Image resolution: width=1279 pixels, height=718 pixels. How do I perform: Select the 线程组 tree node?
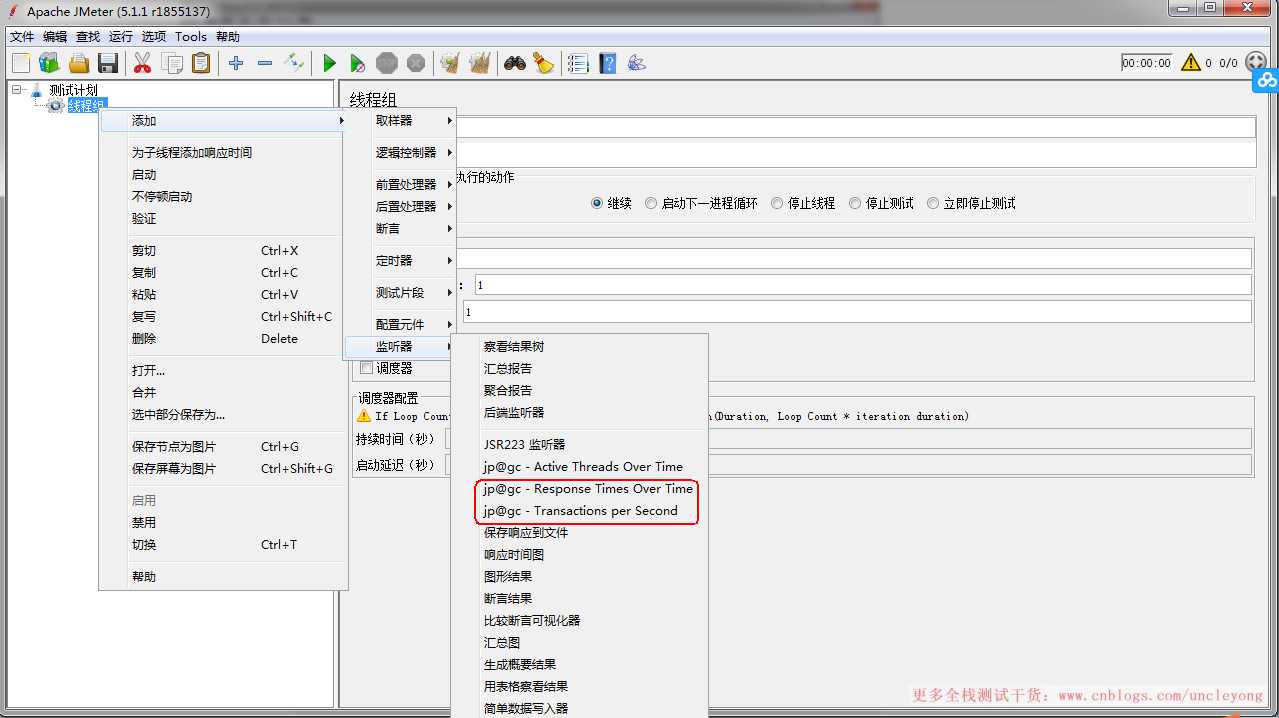86,105
